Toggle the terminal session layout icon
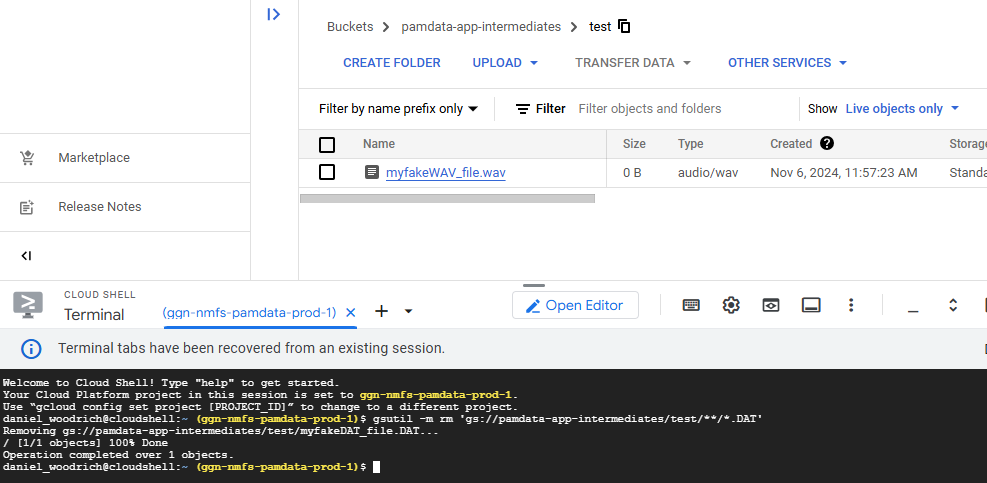Screen dimensions: 987x483 [x=811, y=305]
